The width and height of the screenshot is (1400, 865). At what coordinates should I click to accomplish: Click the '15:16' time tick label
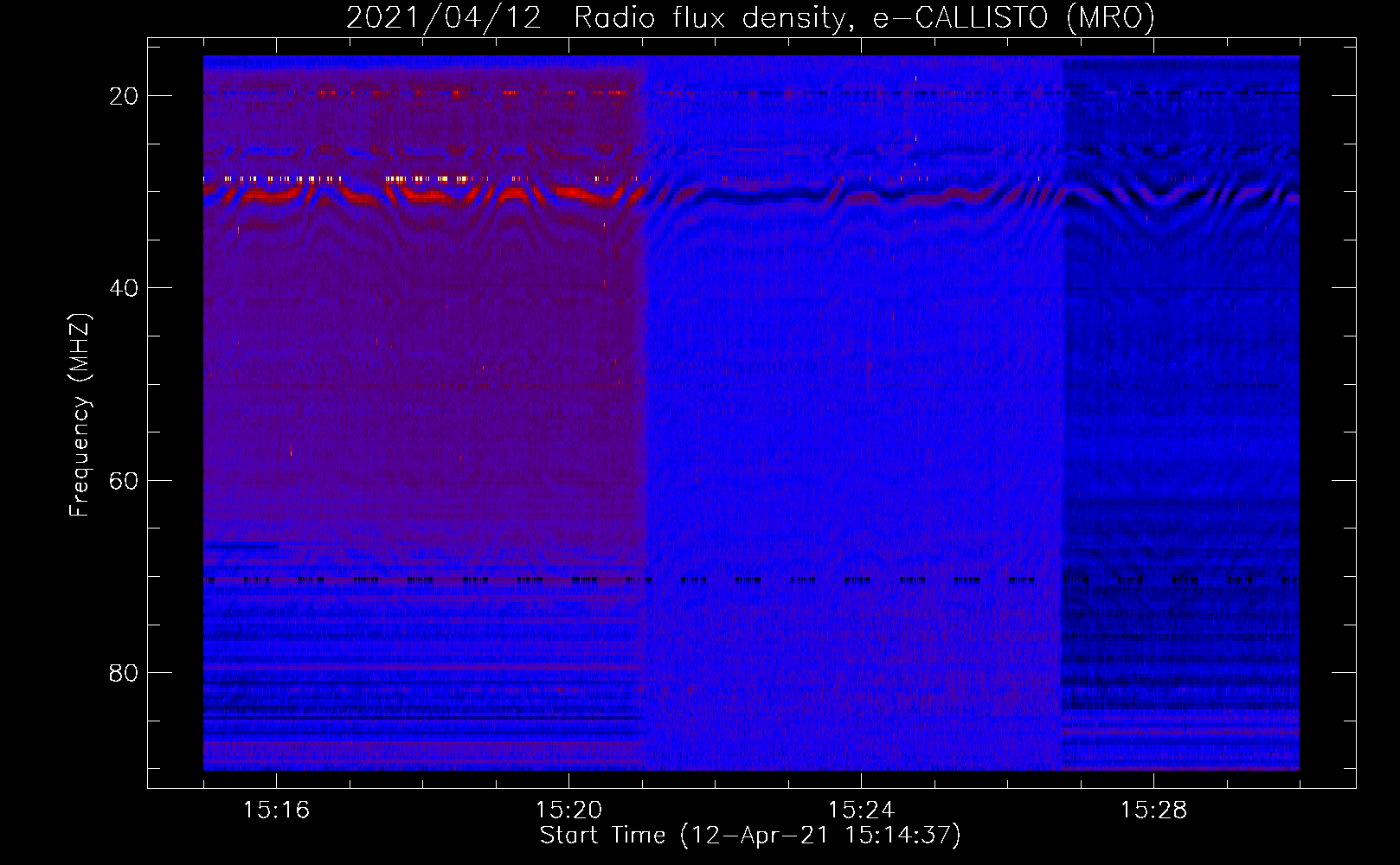click(276, 810)
